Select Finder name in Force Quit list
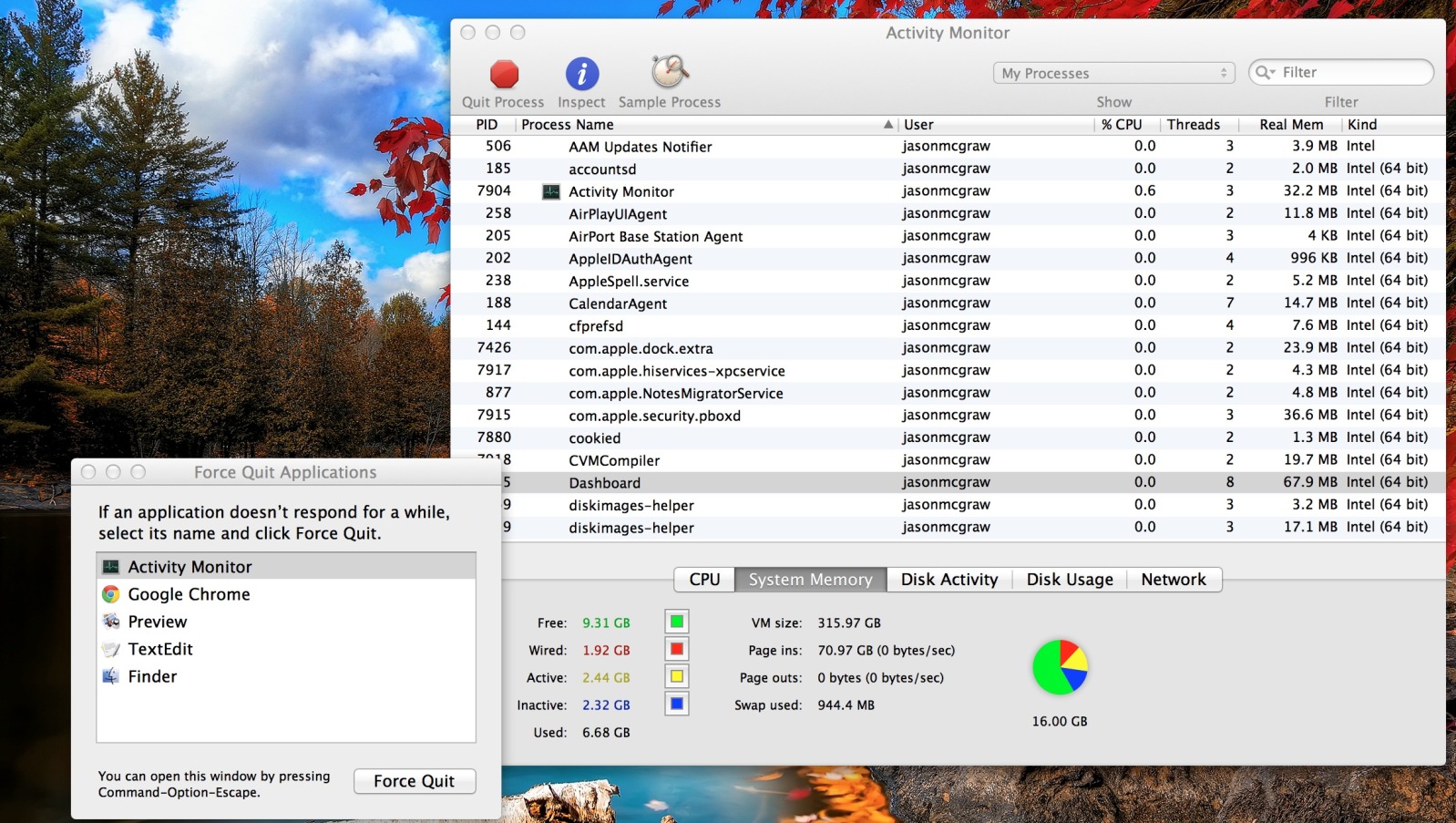The width and height of the screenshot is (1456, 823). tap(152, 676)
